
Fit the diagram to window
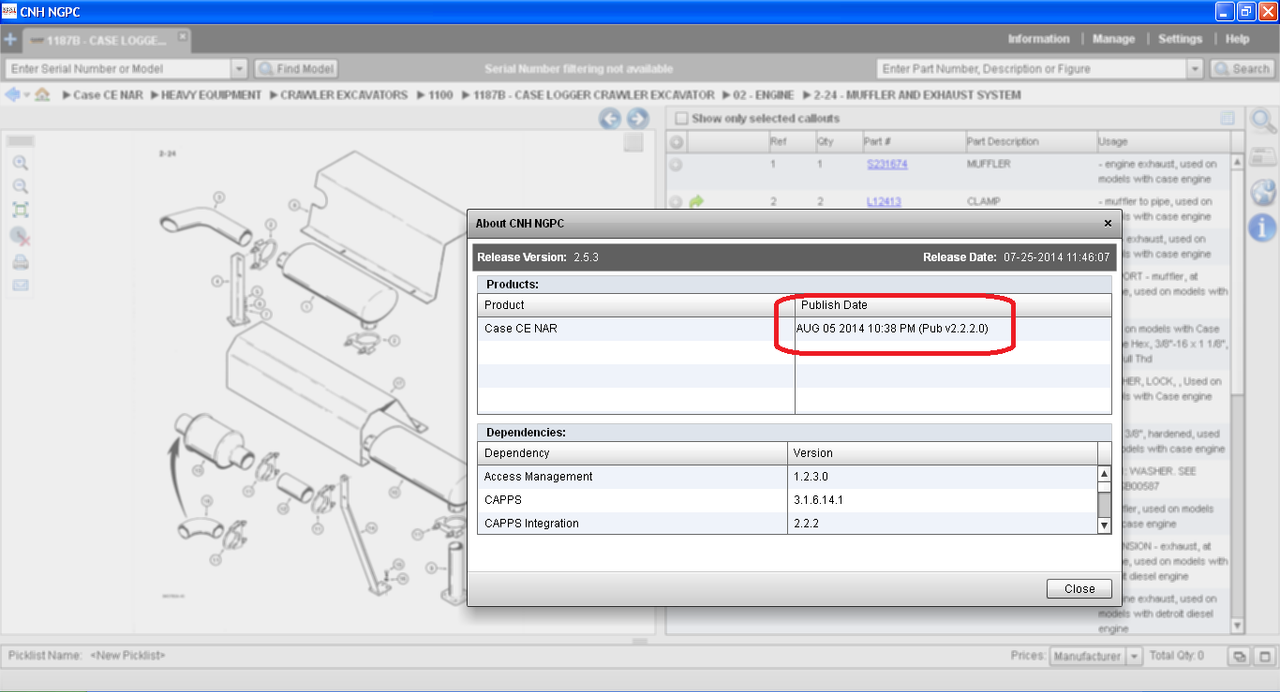point(20,210)
